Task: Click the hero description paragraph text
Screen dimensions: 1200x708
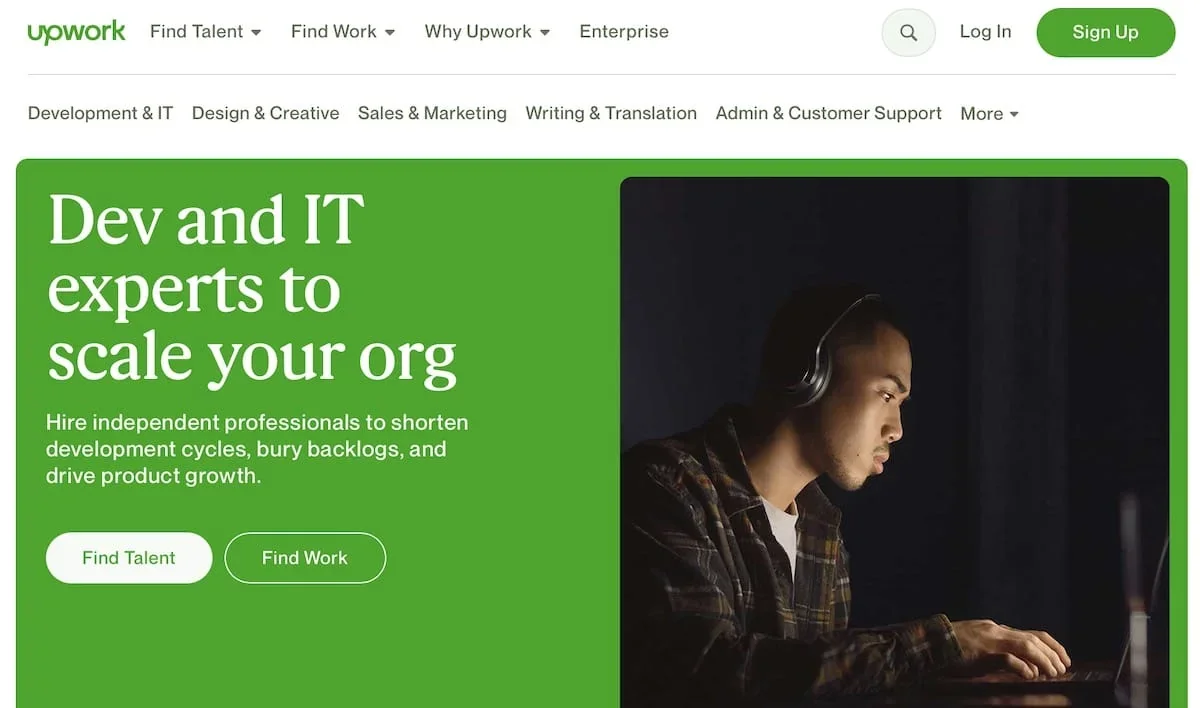Action: click(x=257, y=449)
